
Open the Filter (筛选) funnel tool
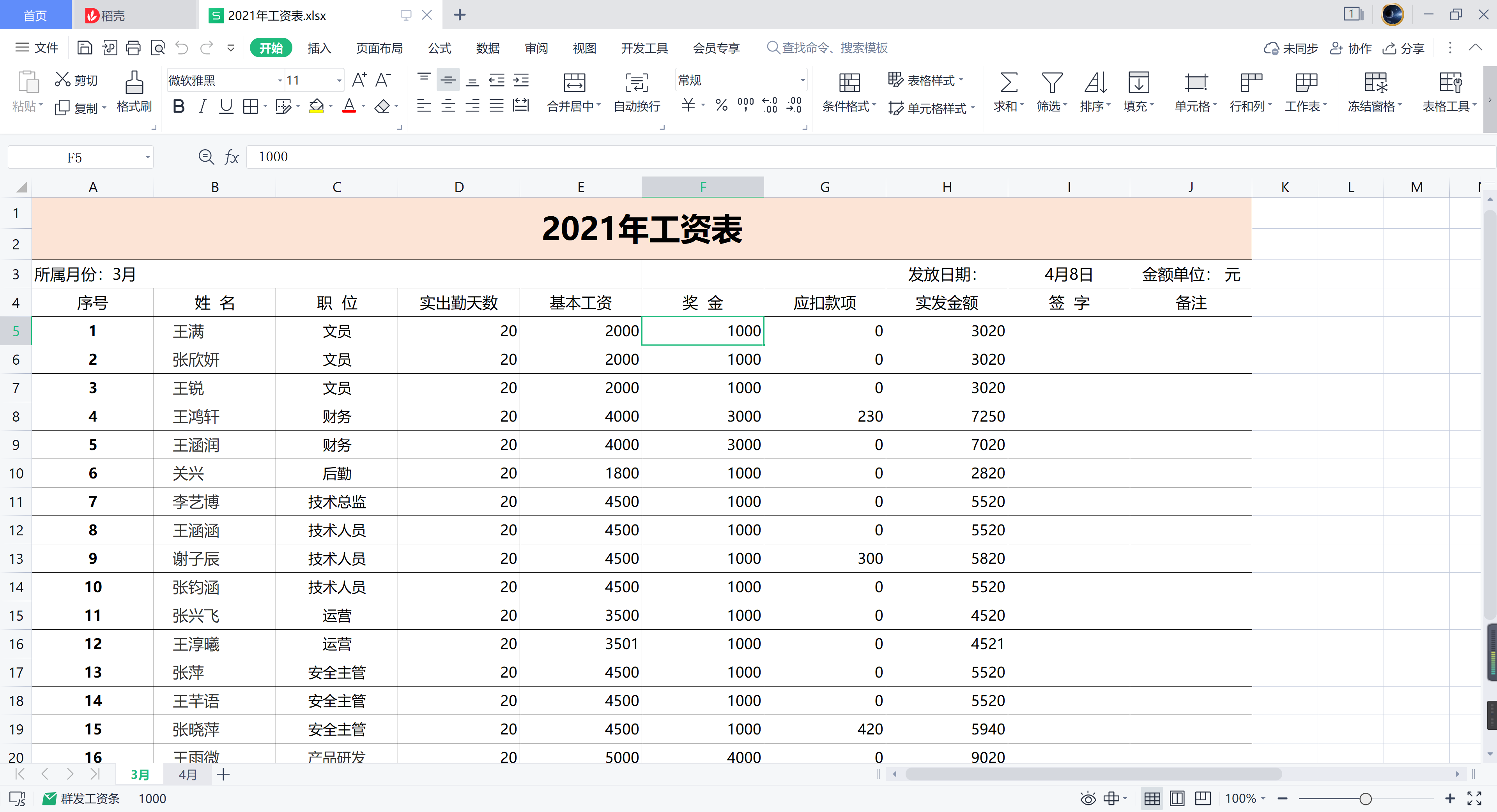coord(1052,83)
